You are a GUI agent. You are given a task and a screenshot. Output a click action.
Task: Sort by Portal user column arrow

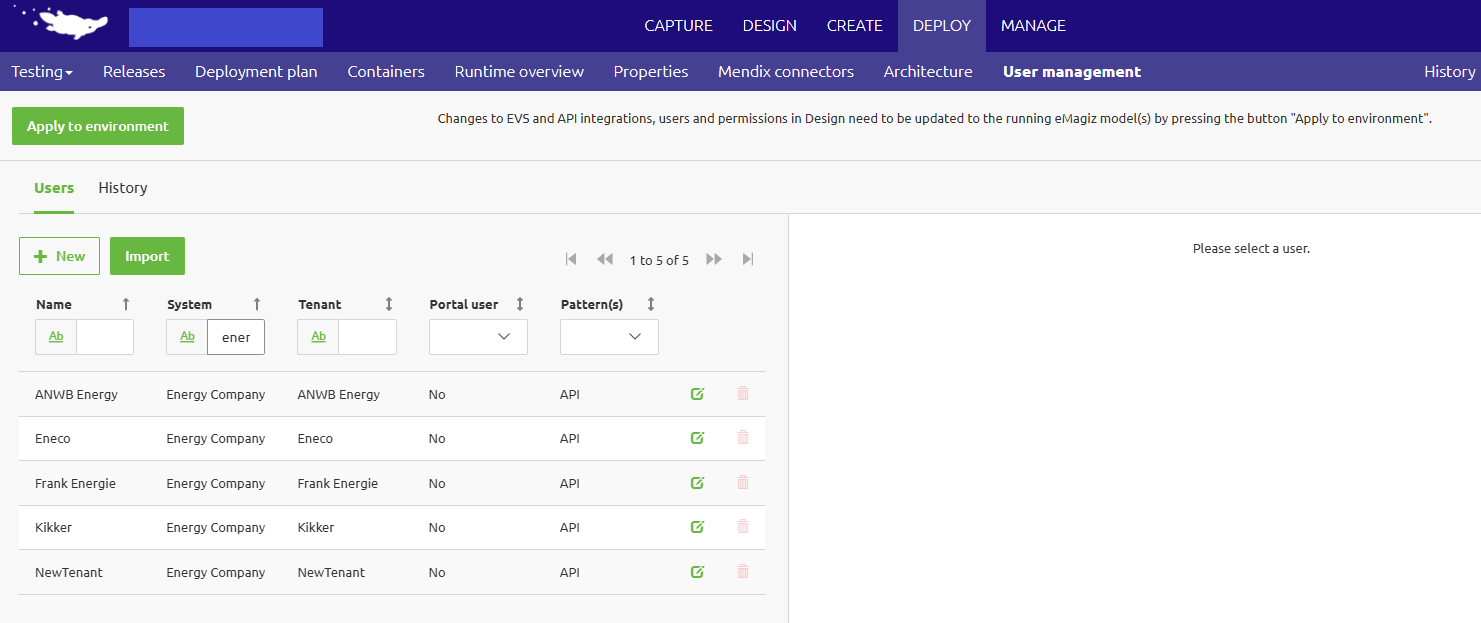tap(520, 304)
